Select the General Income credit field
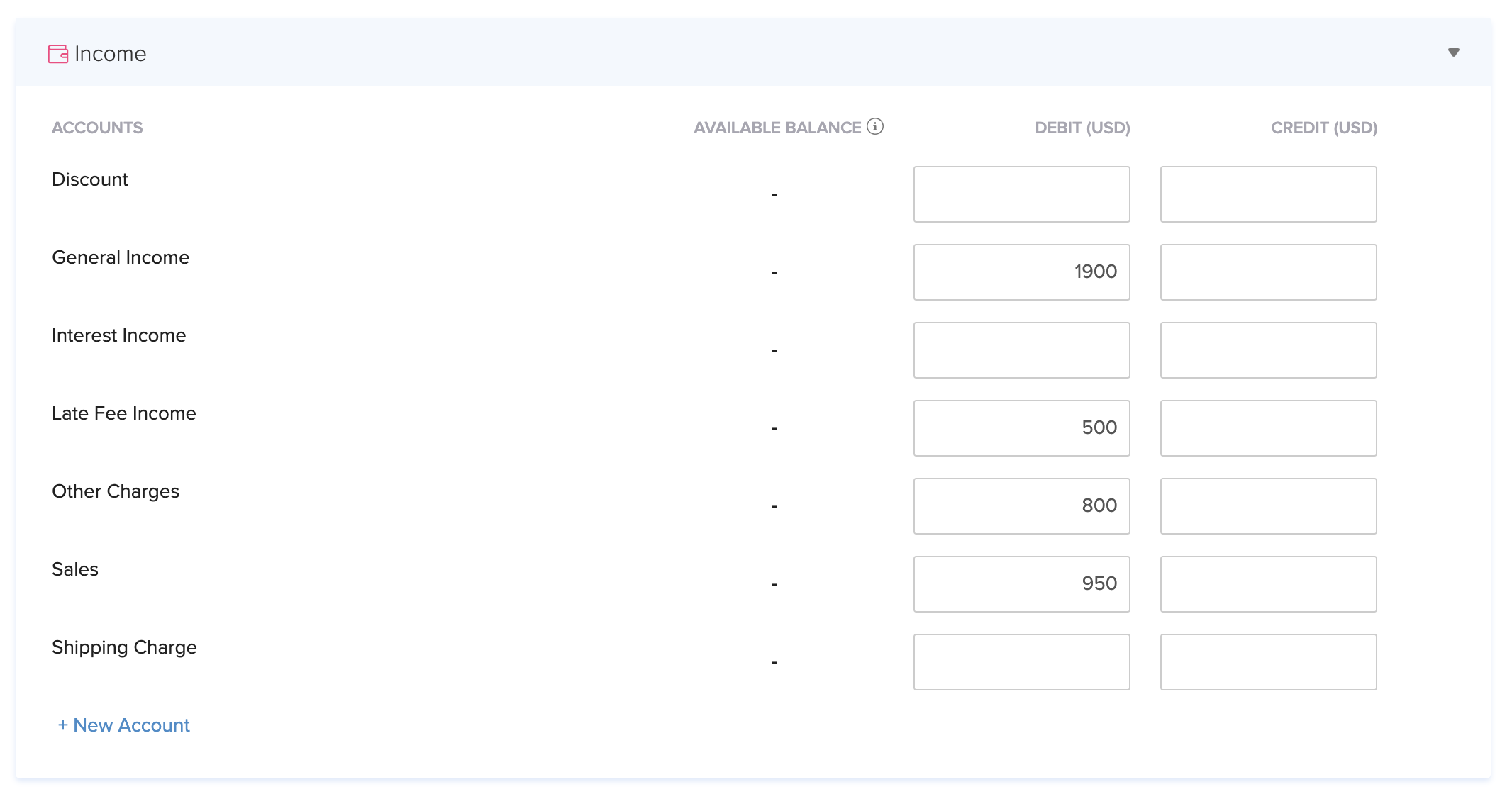Viewport: 1512px width, 794px height. (1268, 272)
